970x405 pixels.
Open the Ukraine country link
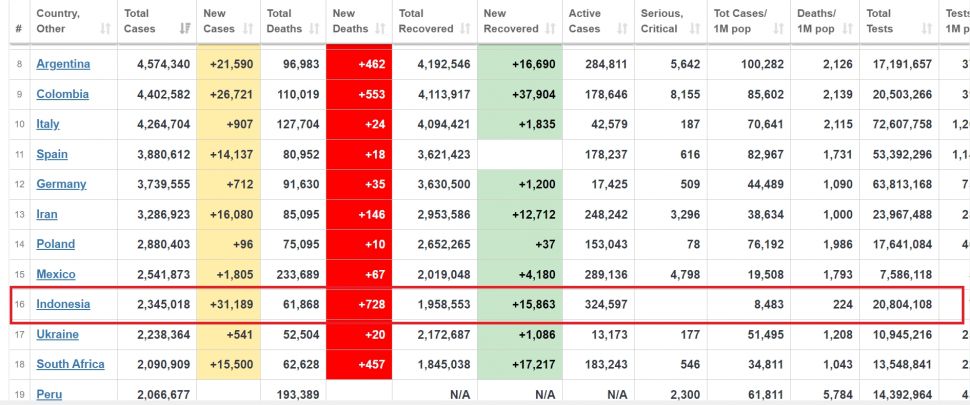click(58, 335)
